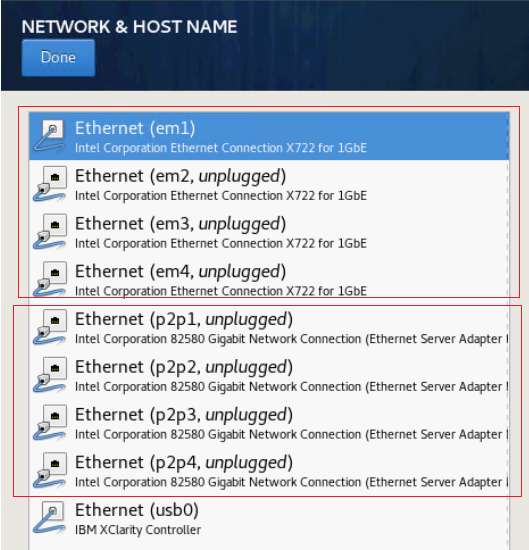This screenshot has height=550, width=529.
Task: Click the em2 unplugged network icon
Action: coord(49,184)
